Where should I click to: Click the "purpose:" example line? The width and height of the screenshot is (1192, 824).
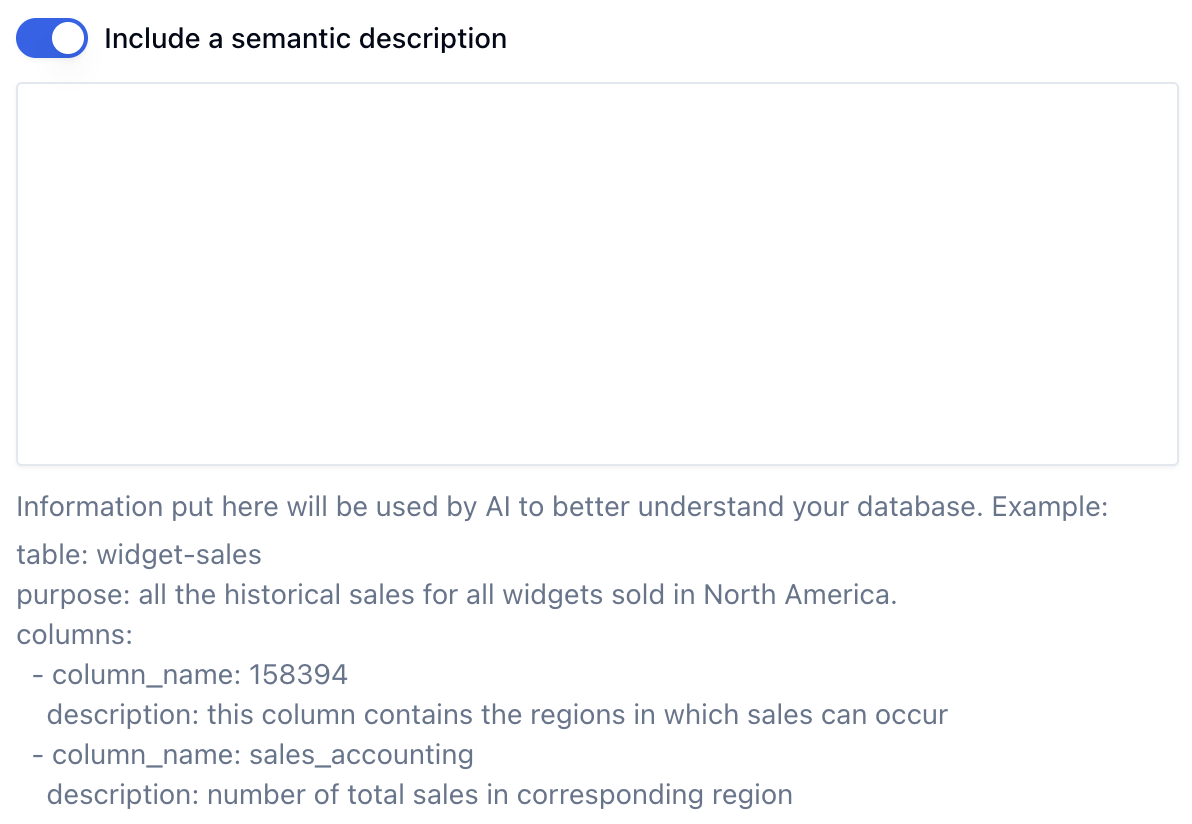pyautogui.click(x=456, y=595)
